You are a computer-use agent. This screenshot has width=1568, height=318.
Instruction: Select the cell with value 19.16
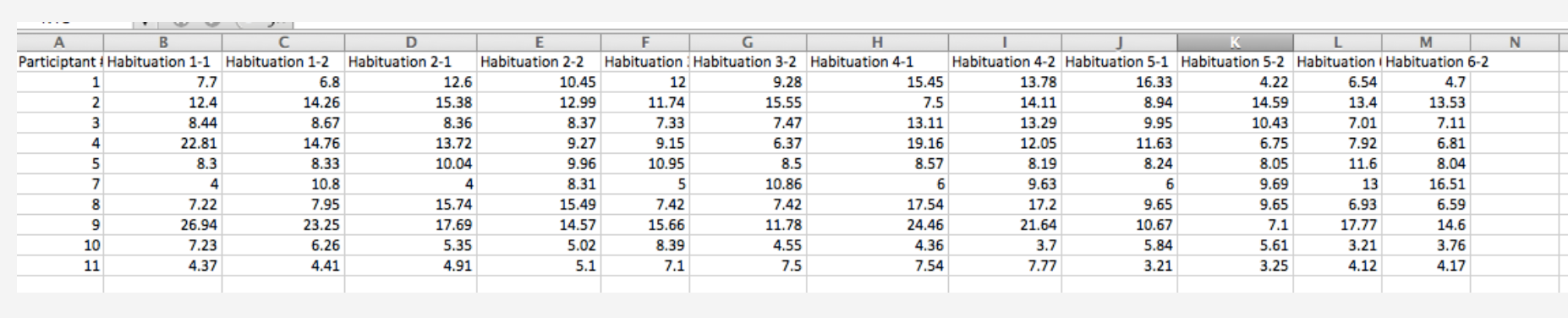877,144
